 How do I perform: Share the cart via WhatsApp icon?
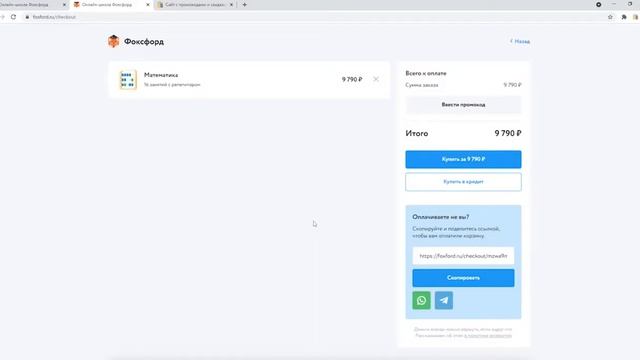421,300
